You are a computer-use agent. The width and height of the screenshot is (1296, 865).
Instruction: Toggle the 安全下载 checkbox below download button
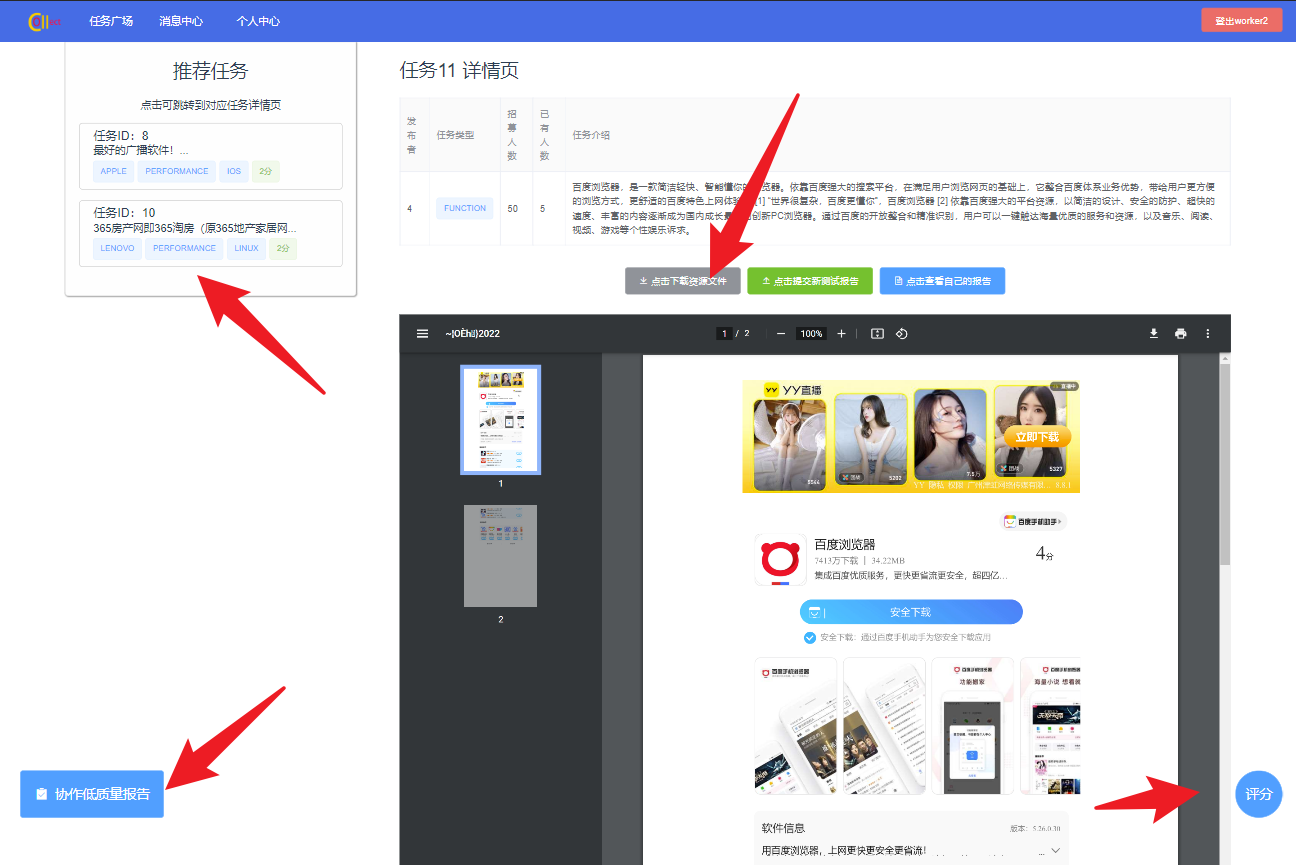coord(809,638)
